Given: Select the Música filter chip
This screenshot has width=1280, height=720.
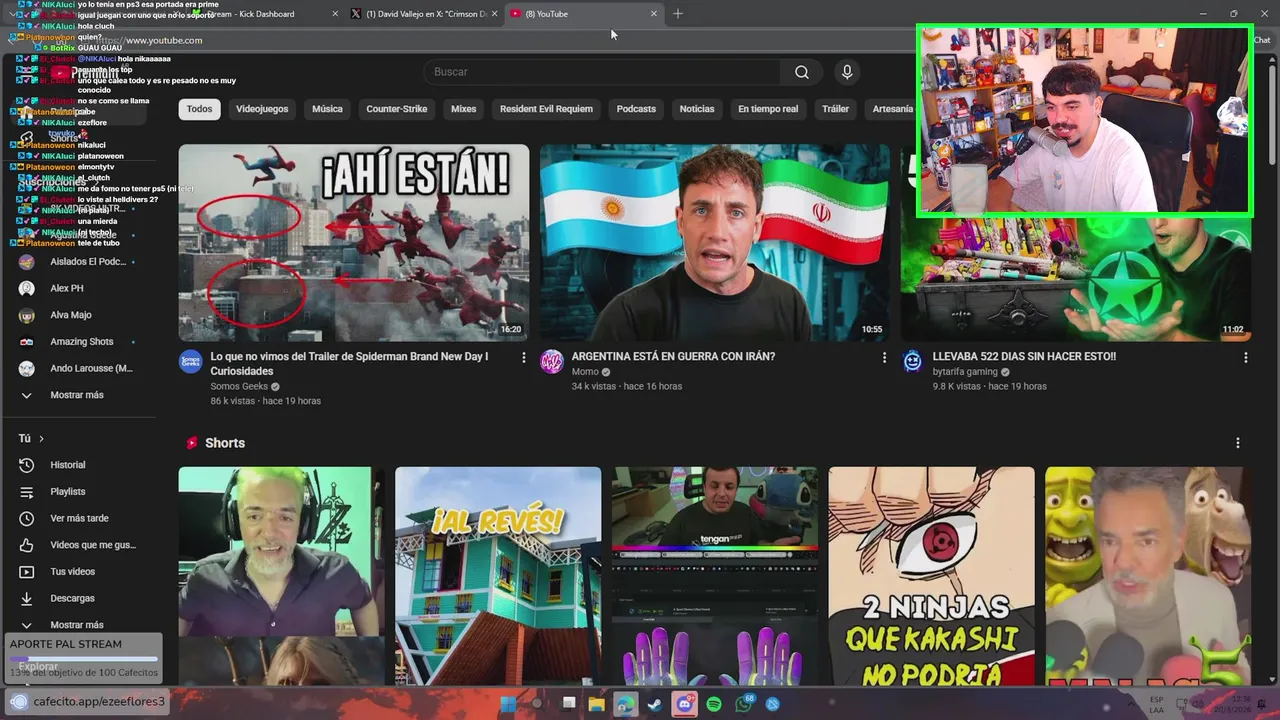Looking at the screenshot, I should point(327,109).
